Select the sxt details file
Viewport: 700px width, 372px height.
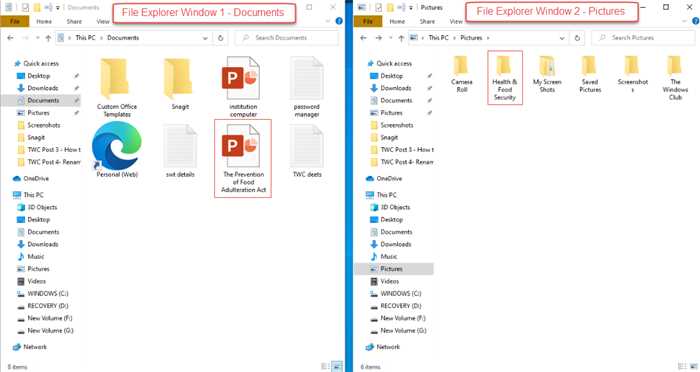180,152
